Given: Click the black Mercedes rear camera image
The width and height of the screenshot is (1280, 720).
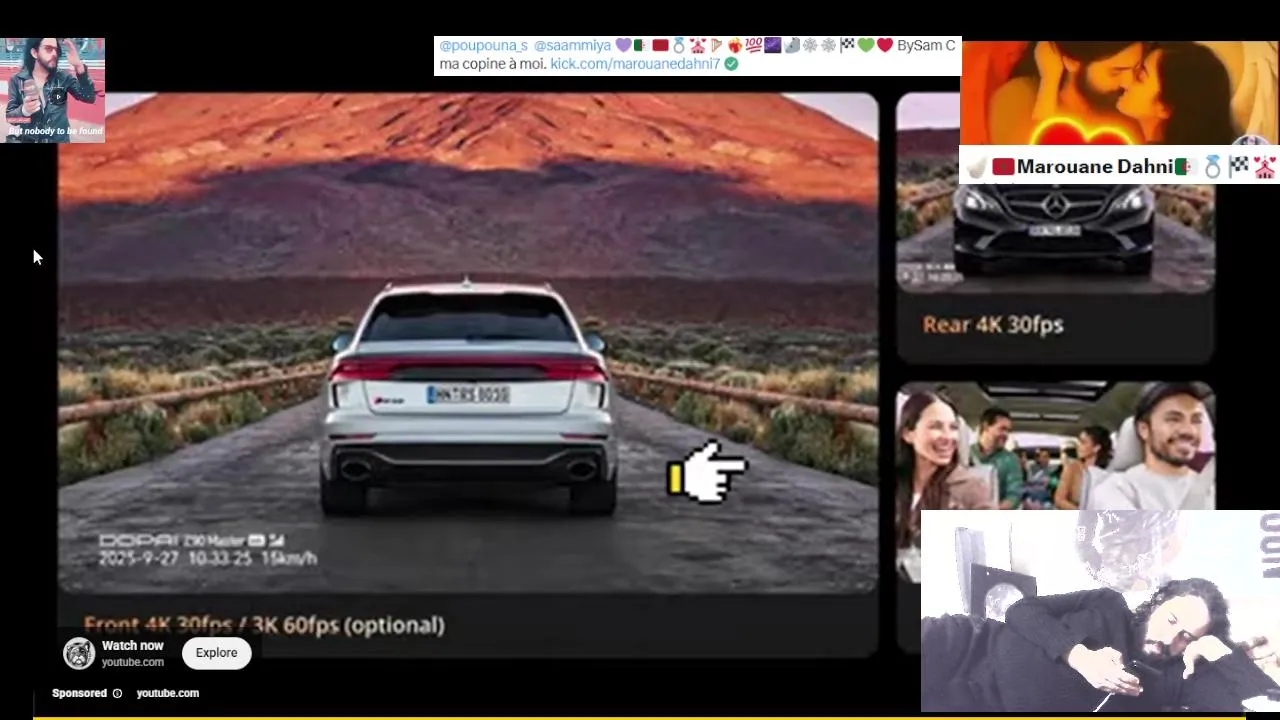Looking at the screenshot, I should click(1055, 237).
